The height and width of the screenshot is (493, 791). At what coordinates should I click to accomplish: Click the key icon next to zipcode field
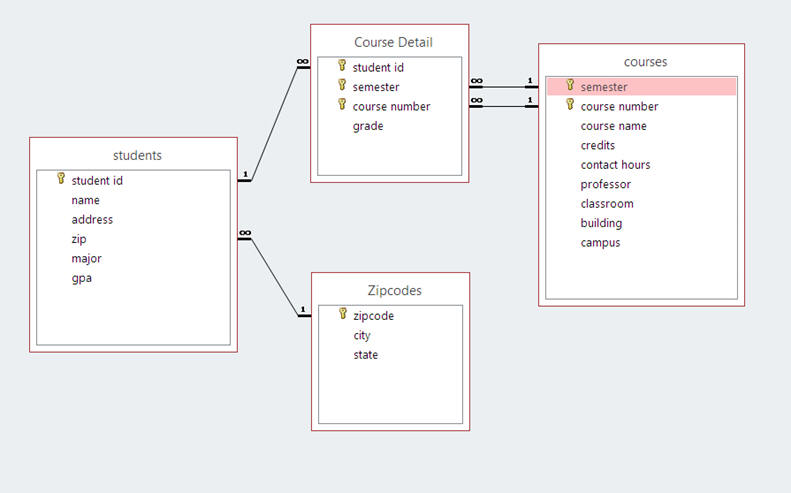(341, 315)
